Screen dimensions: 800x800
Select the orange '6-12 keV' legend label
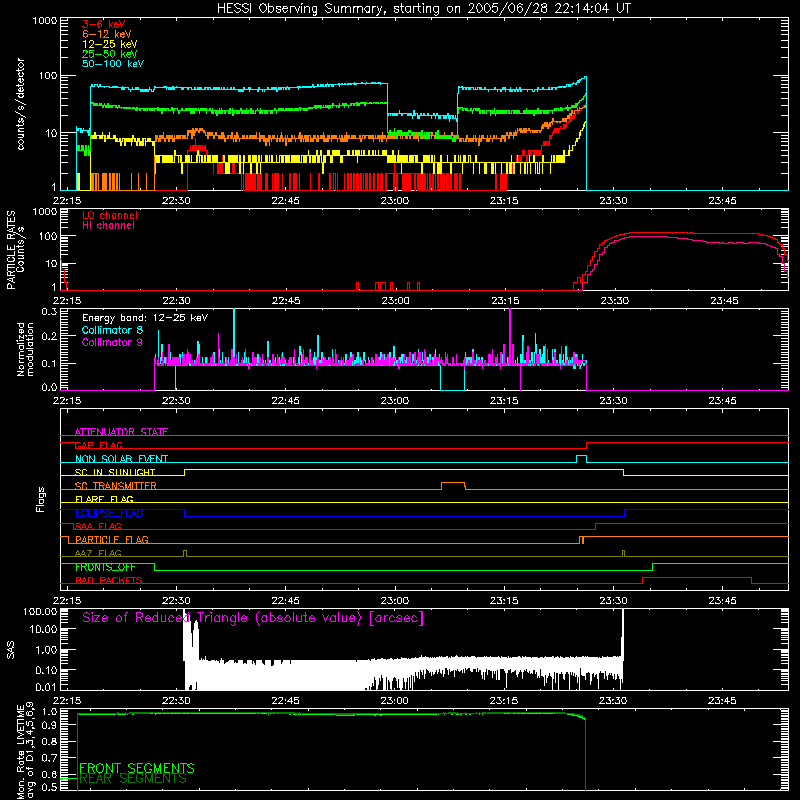coord(107,34)
